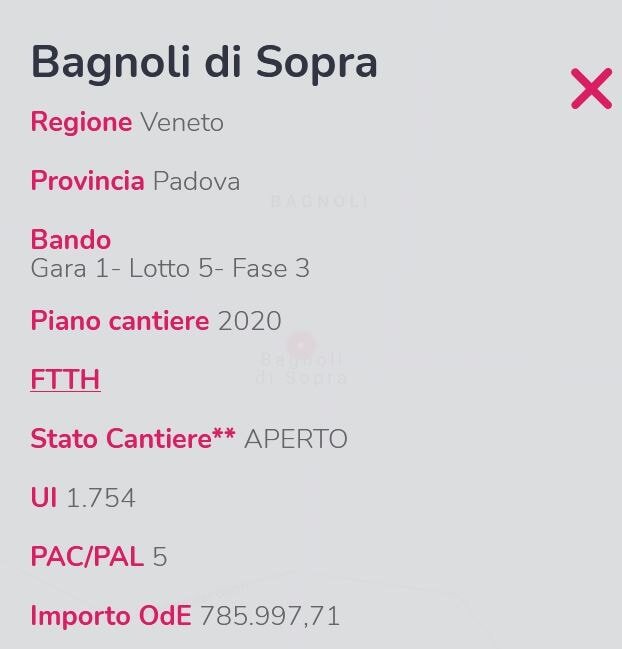Click the Veneto region value

coord(182,123)
